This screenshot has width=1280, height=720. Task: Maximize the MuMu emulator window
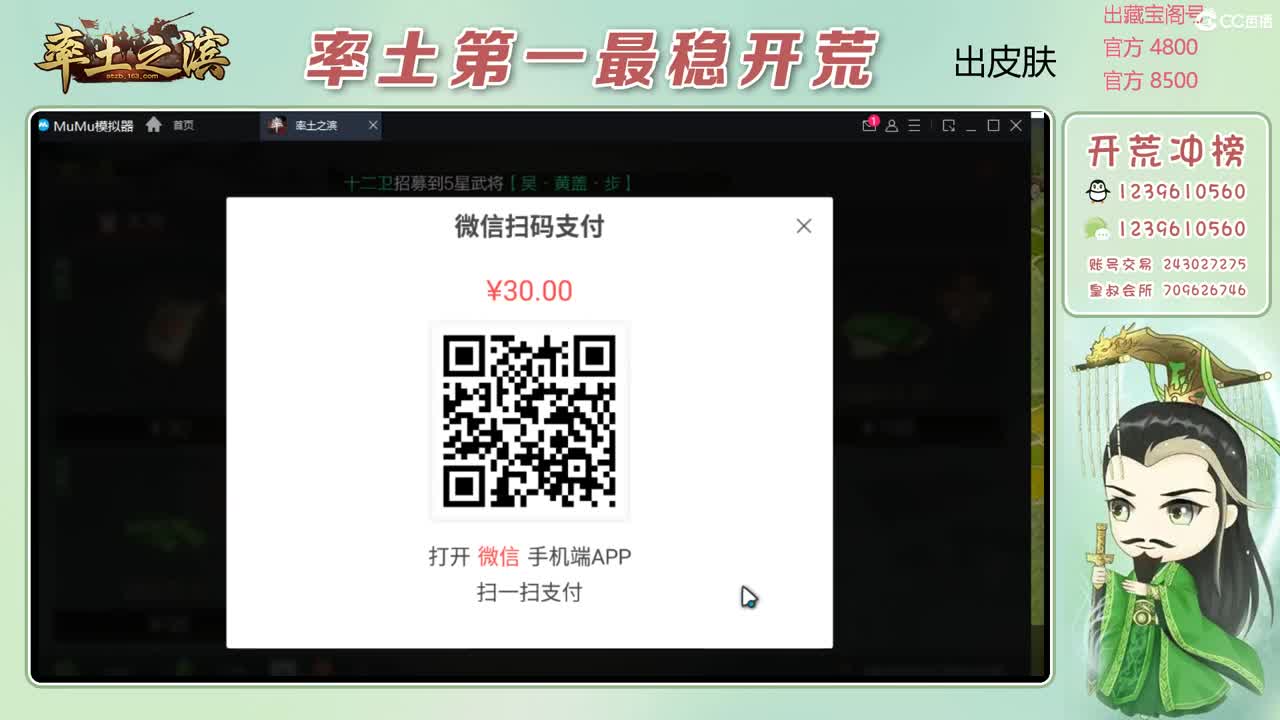point(993,125)
